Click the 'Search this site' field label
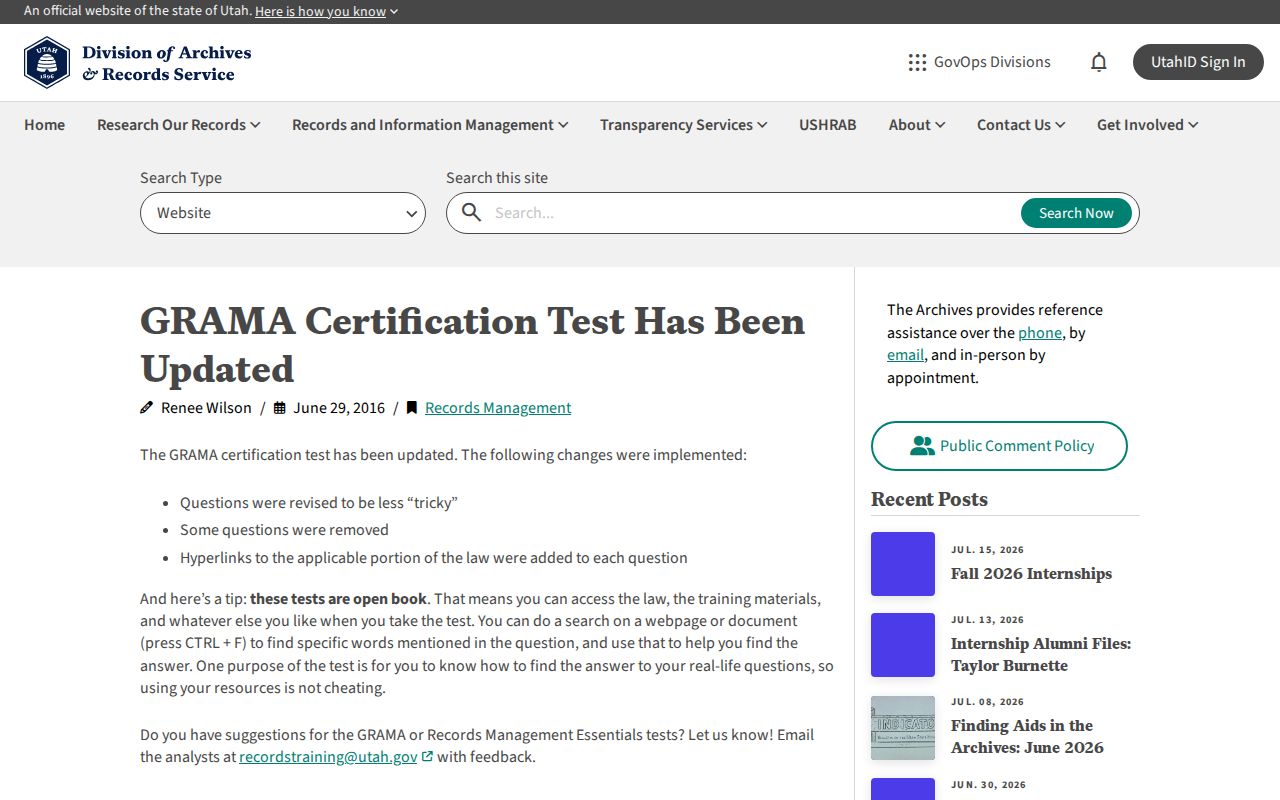 pyautogui.click(x=497, y=178)
